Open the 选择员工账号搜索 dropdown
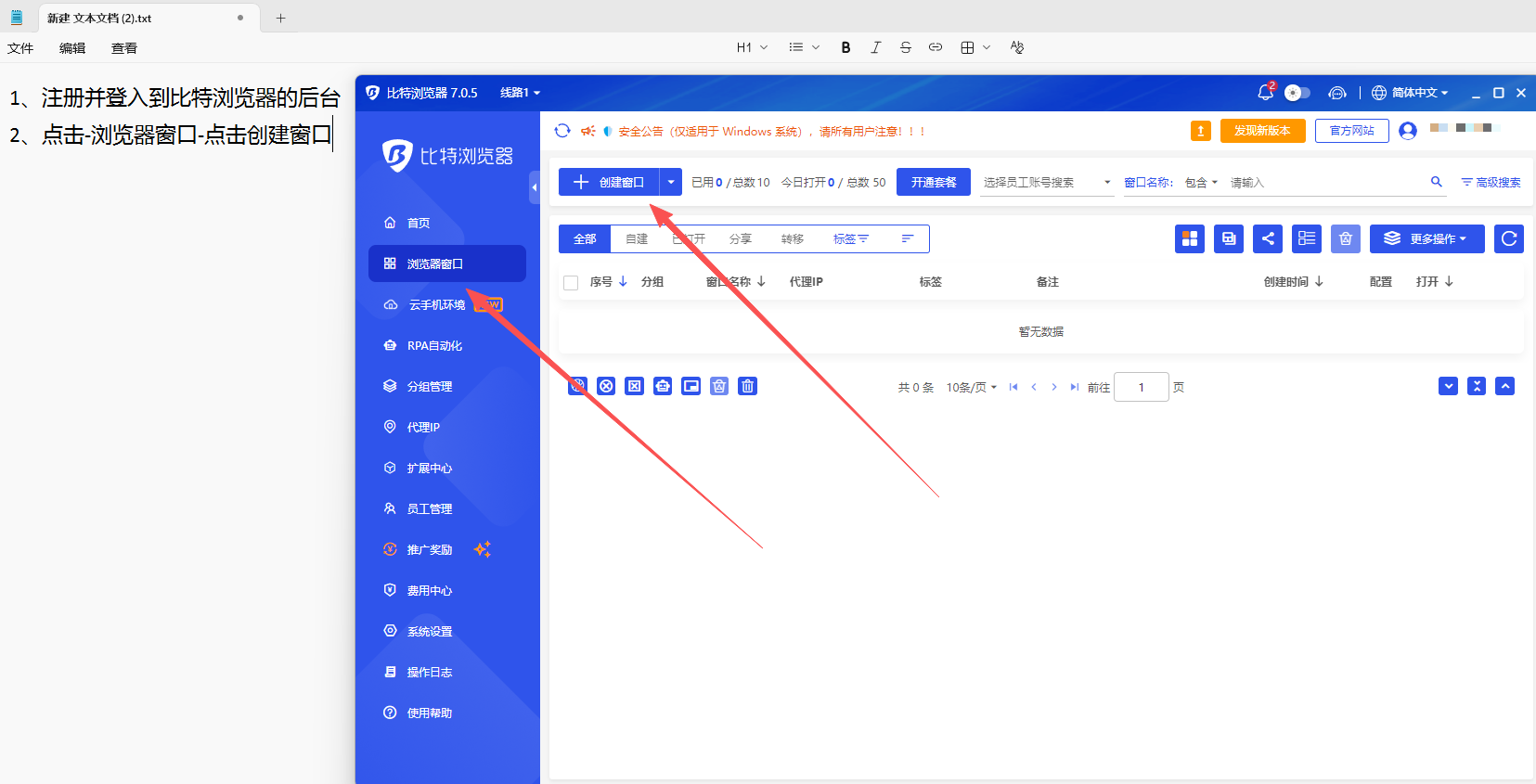Image resolution: width=1536 pixels, height=784 pixels. (1047, 183)
